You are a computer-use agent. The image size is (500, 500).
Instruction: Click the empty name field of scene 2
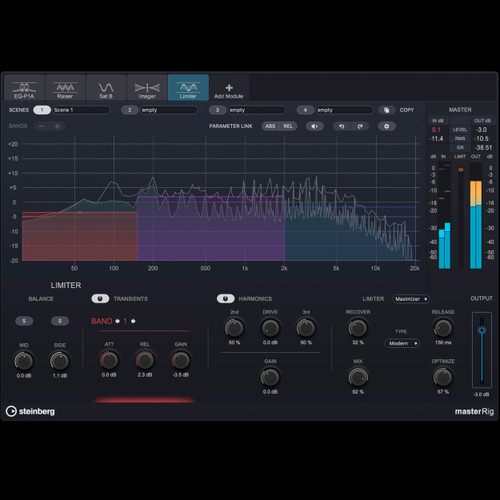169,110
